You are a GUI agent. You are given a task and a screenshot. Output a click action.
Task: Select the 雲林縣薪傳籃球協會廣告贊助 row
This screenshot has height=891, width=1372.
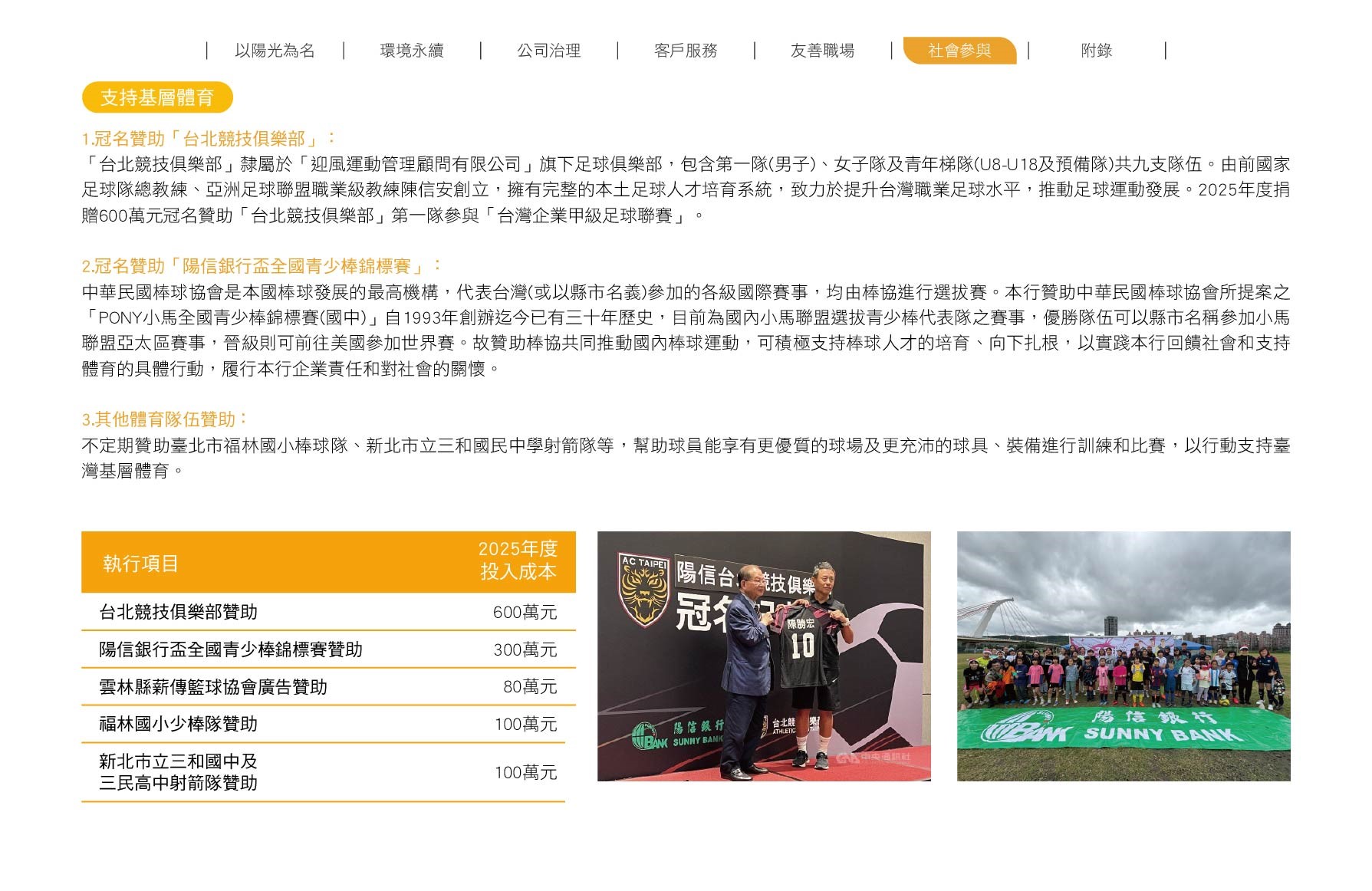point(328,686)
